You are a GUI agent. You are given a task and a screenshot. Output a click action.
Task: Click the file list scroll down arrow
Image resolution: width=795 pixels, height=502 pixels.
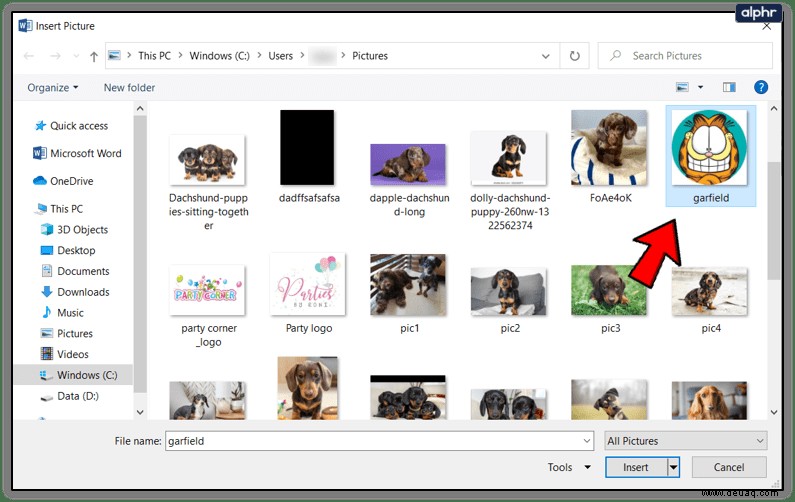click(x=774, y=412)
